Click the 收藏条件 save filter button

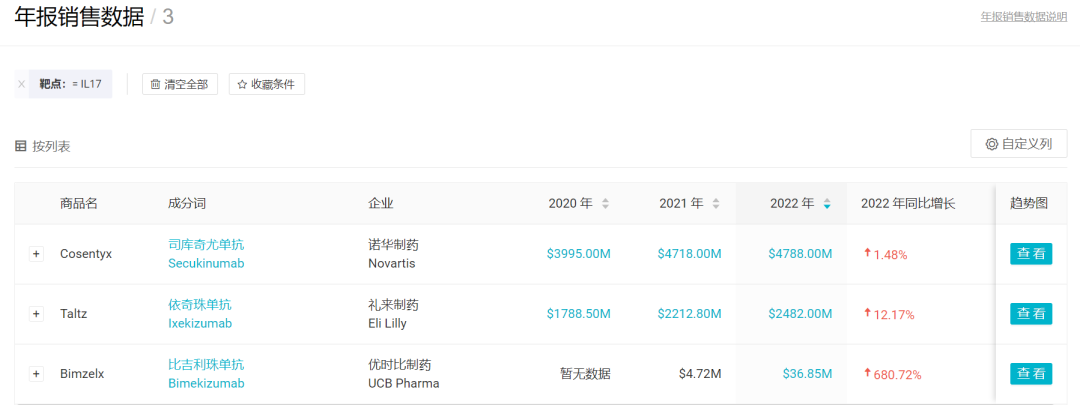coord(266,84)
